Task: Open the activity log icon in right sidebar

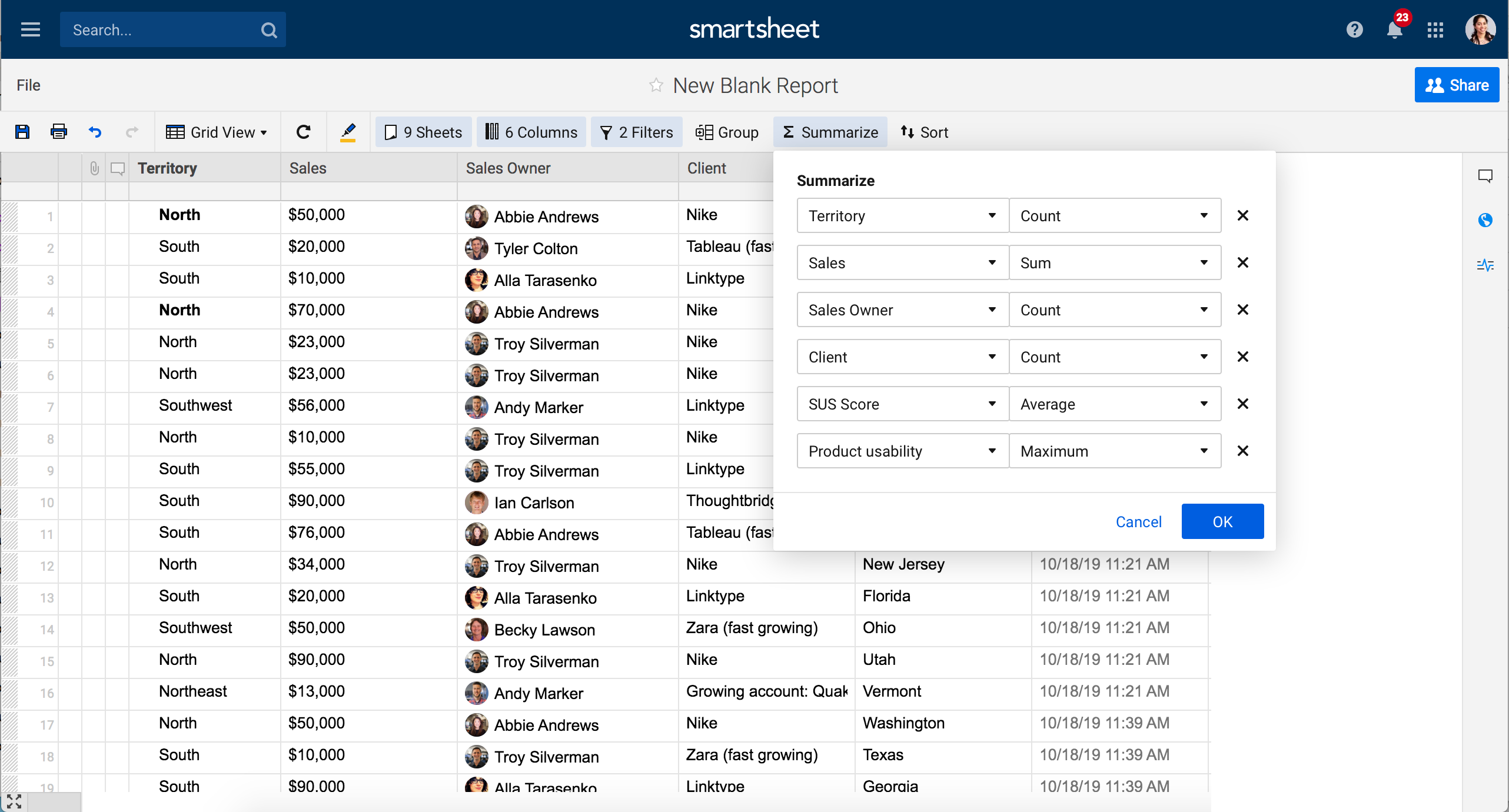Action: 1485,265
